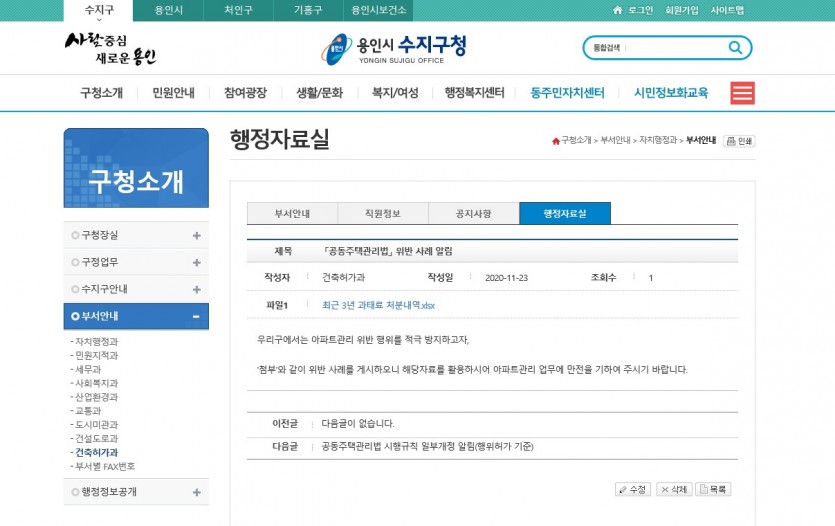
Task: Click the 삭제 delete button
Action: (673, 489)
